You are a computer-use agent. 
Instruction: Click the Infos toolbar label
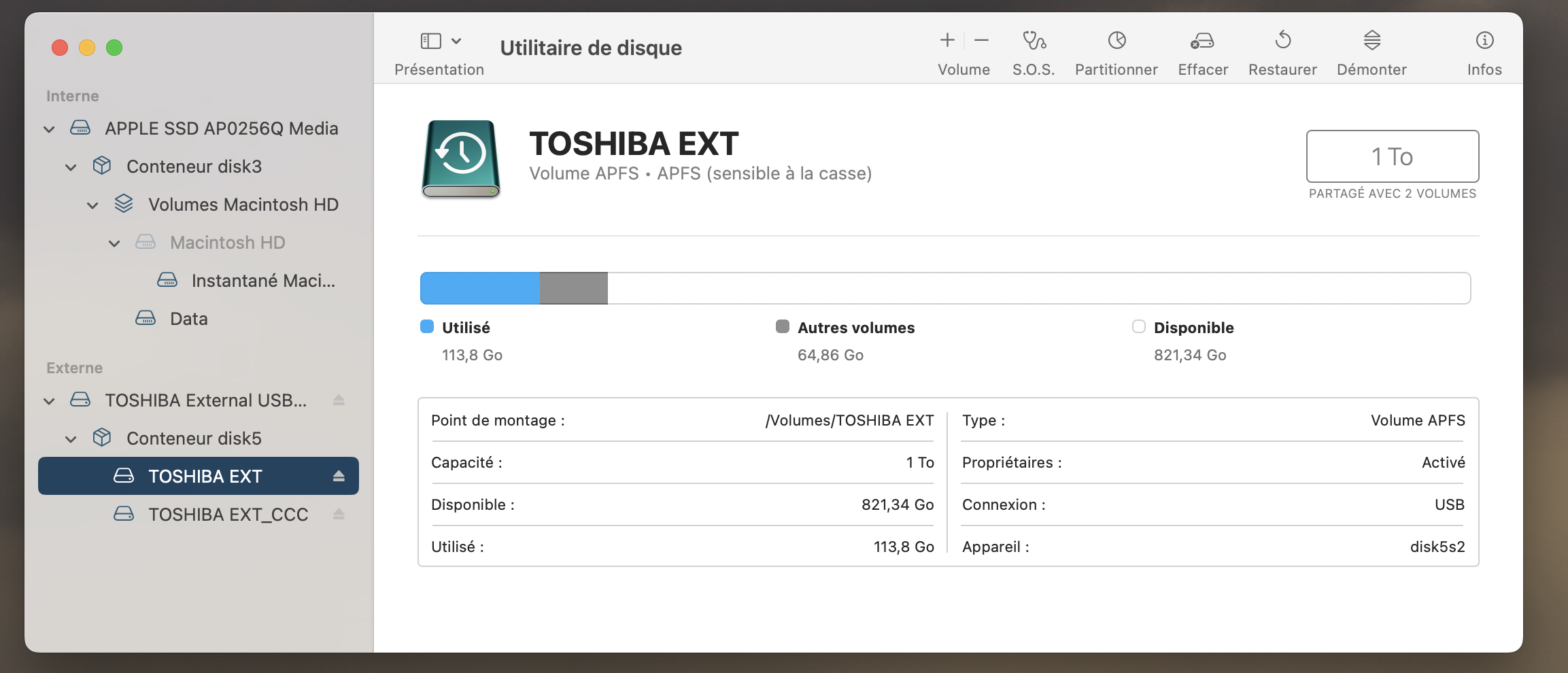point(1484,69)
